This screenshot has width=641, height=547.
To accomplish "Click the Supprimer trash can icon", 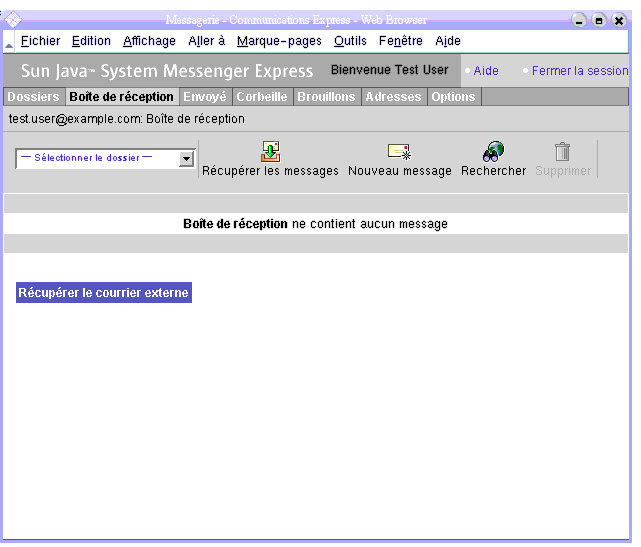I will (563, 152).
